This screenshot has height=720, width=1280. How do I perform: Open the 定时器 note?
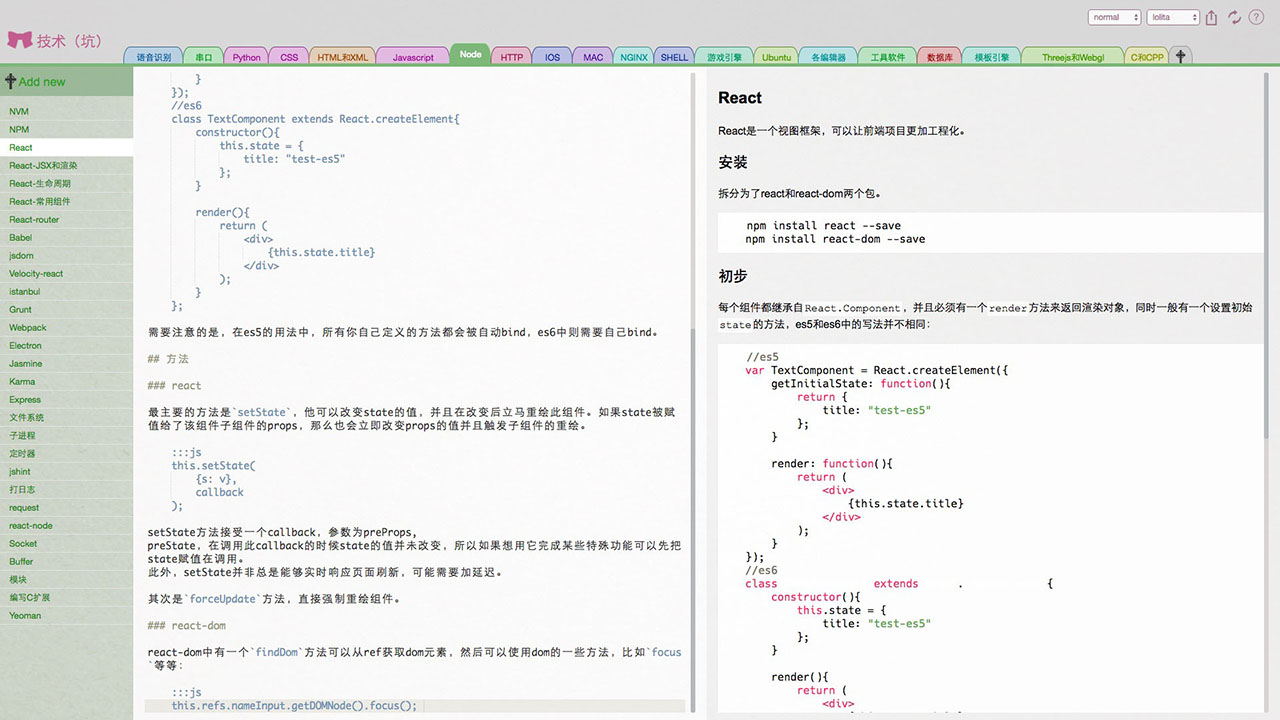pos(66,453)
